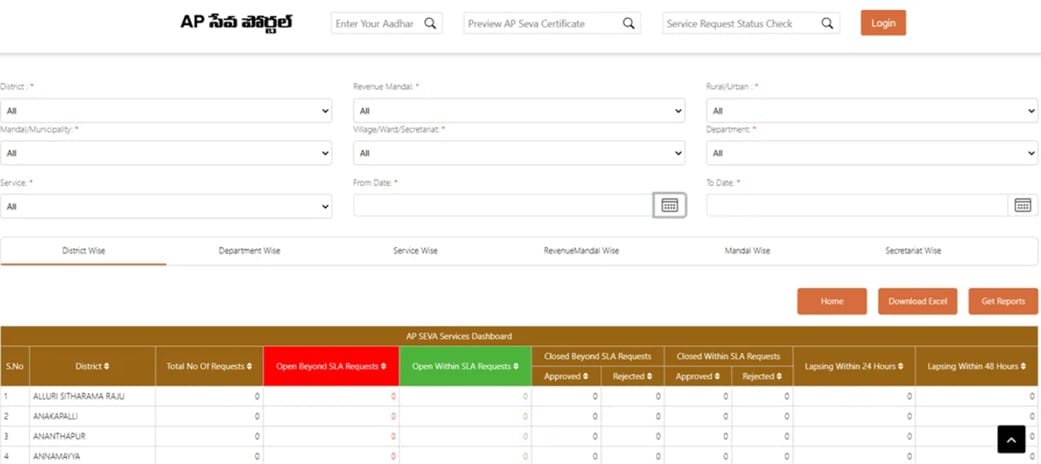The width and height of the screenshot is (1041, 464).
Task: Click the Enter Your Aadhar input field
Action: pos(375,23)
